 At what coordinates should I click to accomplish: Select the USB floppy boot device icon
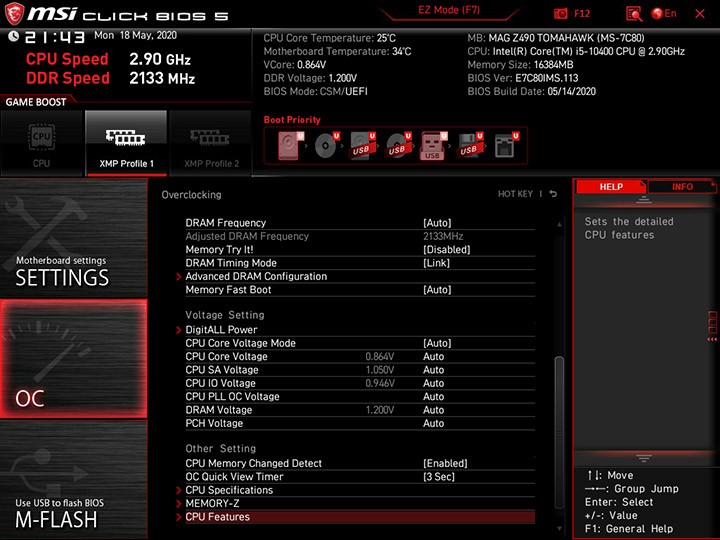469,146
